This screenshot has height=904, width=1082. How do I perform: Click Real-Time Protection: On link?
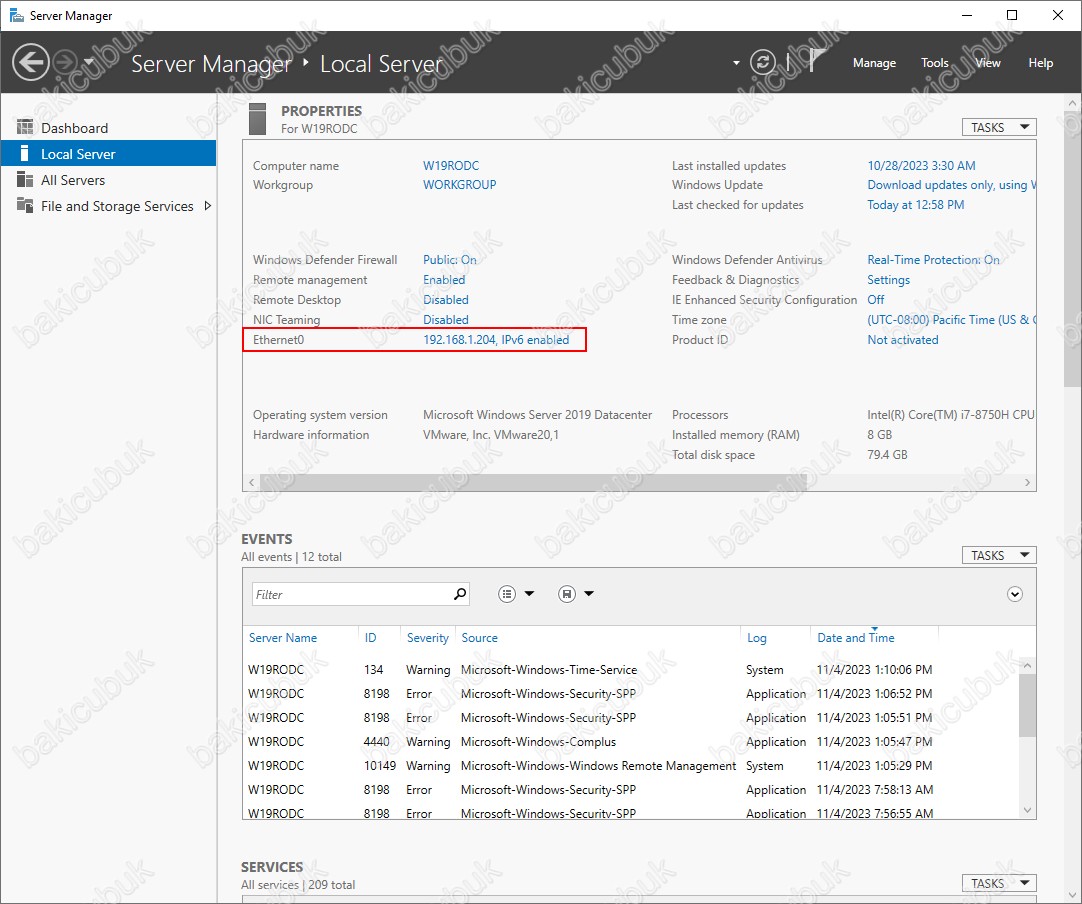tap(933, 259)
